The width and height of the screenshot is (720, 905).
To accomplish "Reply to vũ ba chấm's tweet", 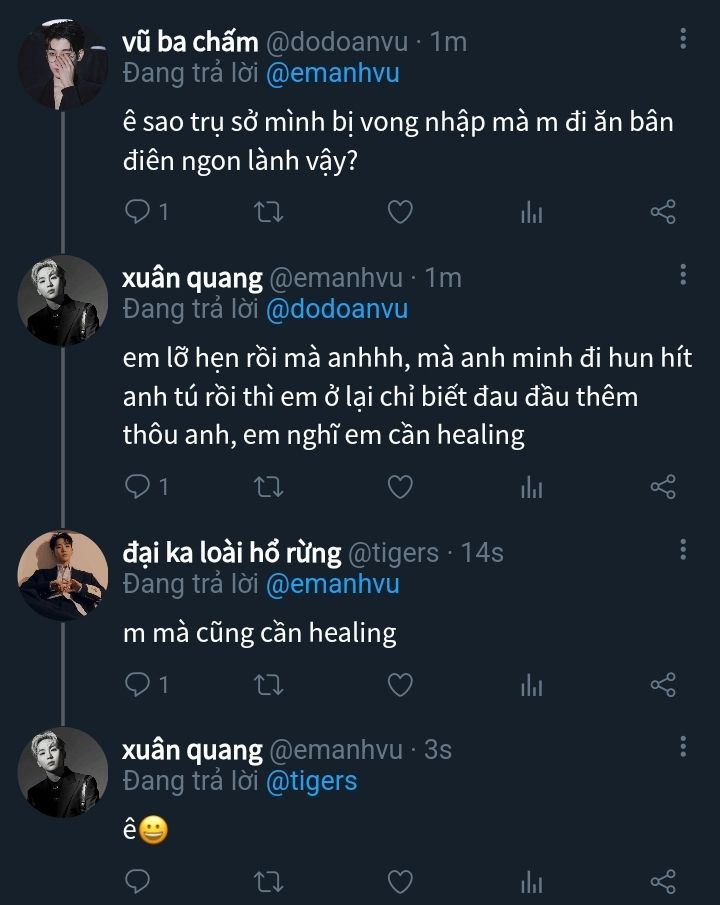I will pyautogui.click(x=137, y=212).
